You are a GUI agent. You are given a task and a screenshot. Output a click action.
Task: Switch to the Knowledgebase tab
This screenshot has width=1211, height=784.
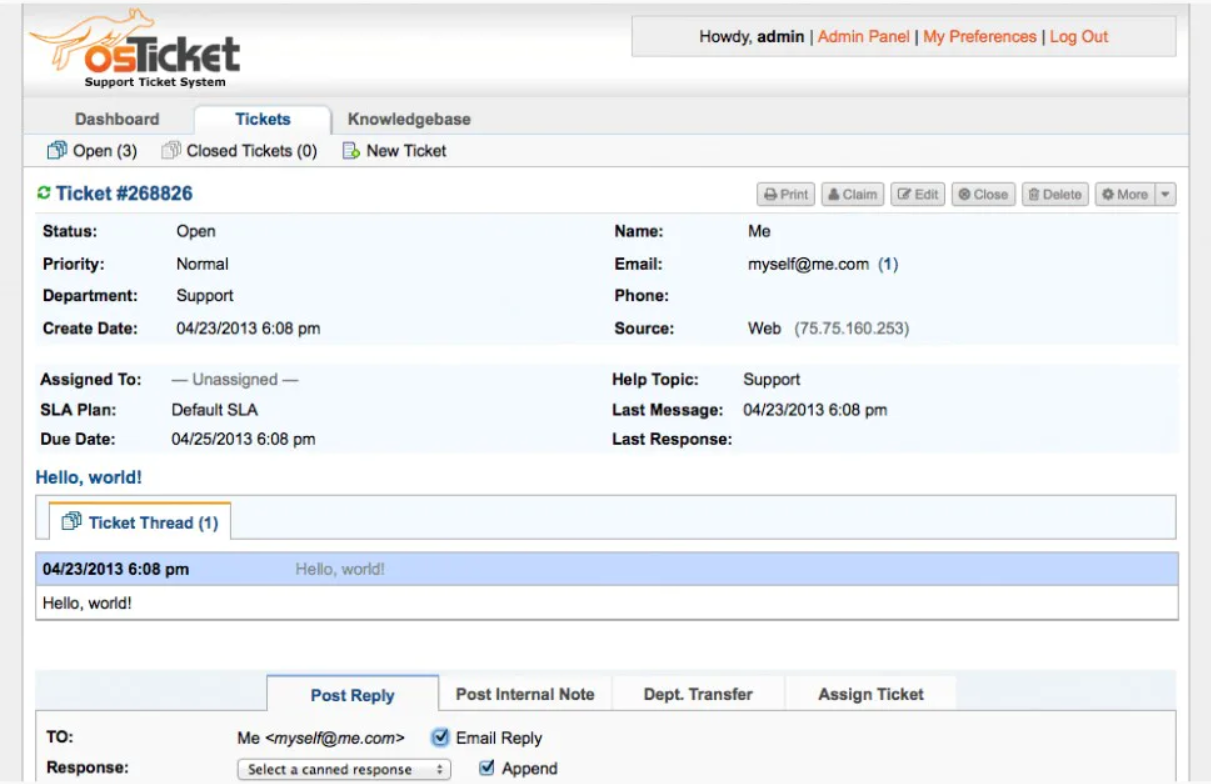pos(409,118)
